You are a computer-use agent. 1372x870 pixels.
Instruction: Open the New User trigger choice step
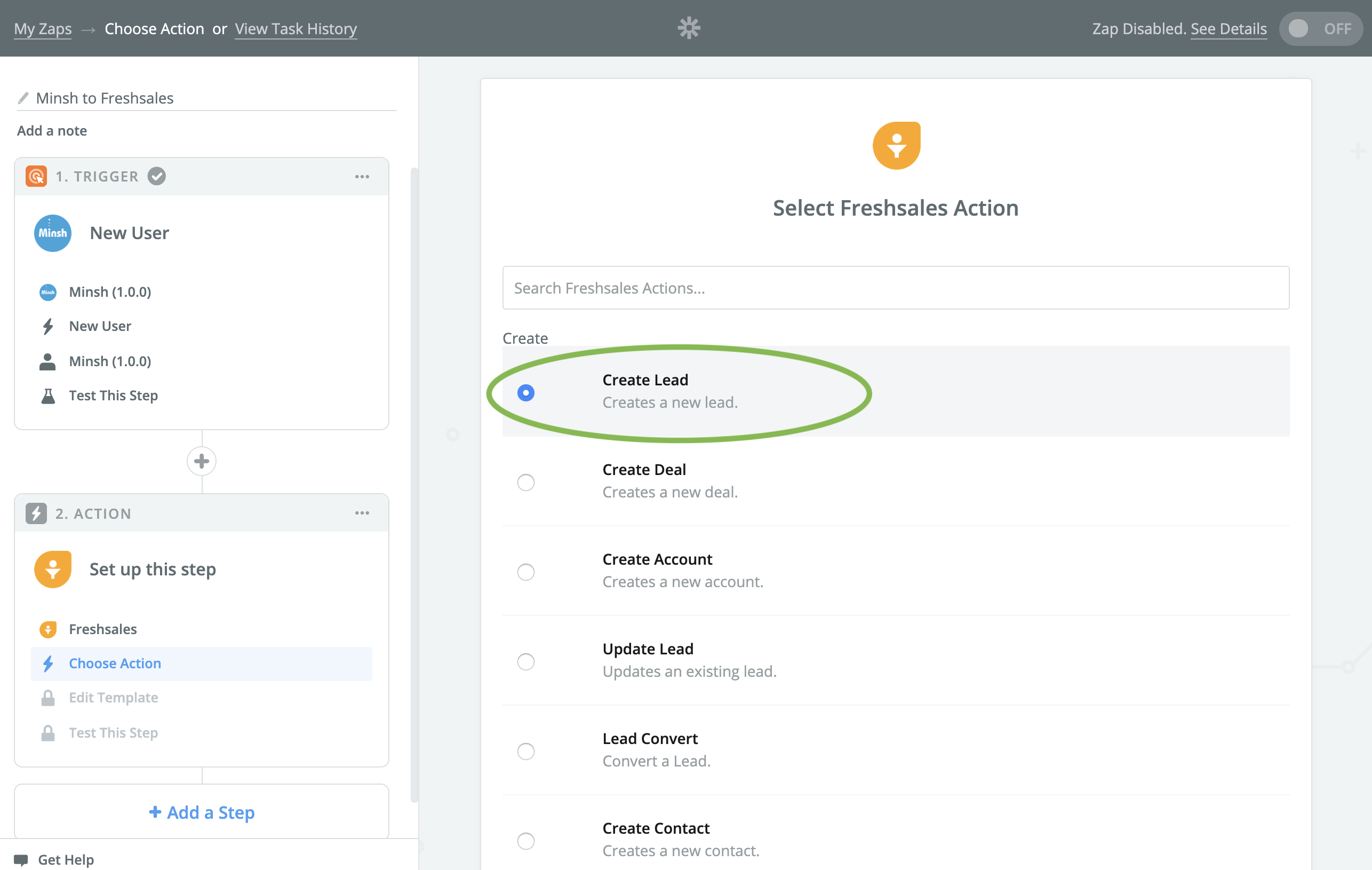click(202, 326)
